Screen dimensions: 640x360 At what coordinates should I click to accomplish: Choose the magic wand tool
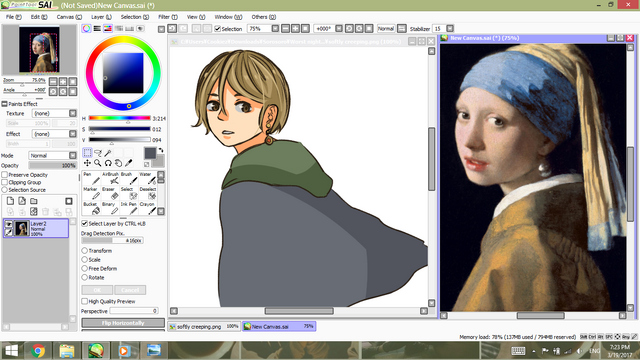pos(108,153)
